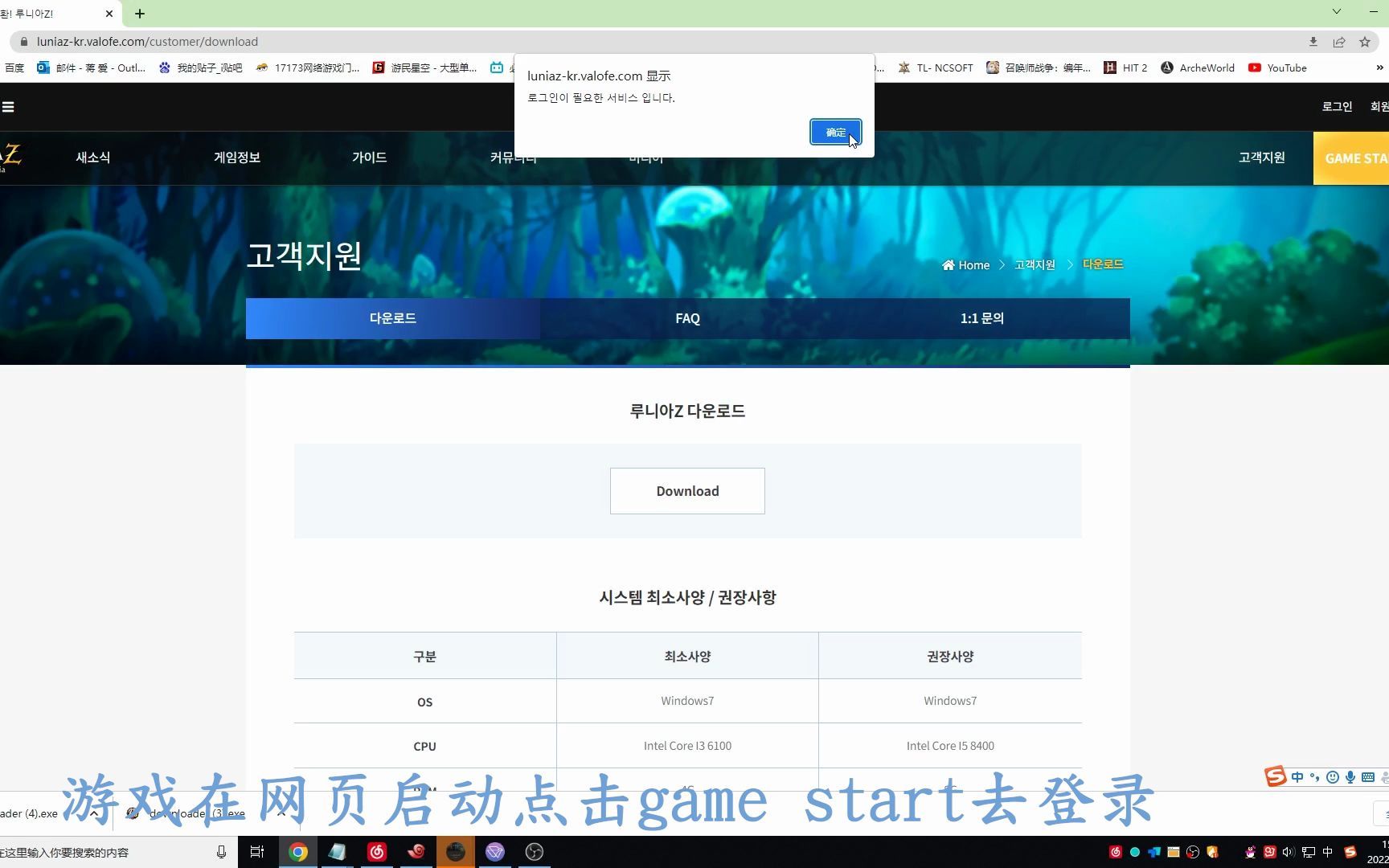Image resolution: width=1389 pixels, height=868 pixels.
Task: Click the Intel Core I3 6100 cell
Action: pyautogui.click(x=687, y=746)
